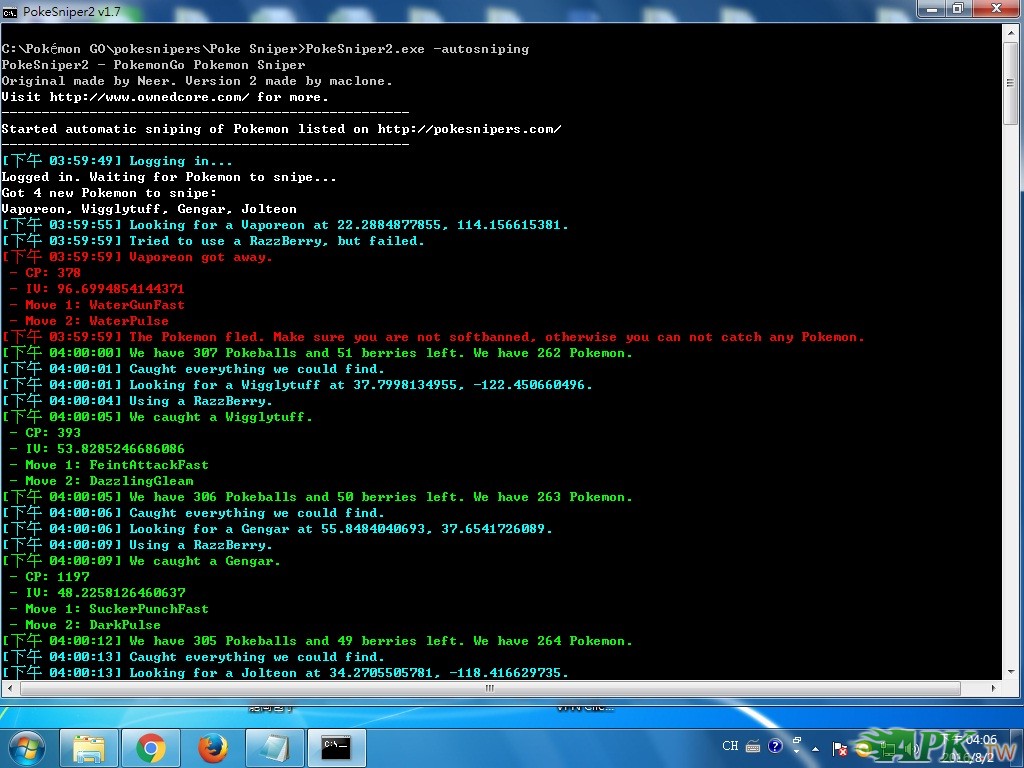Open the notepad app on the taskbar

coord(274,747)
